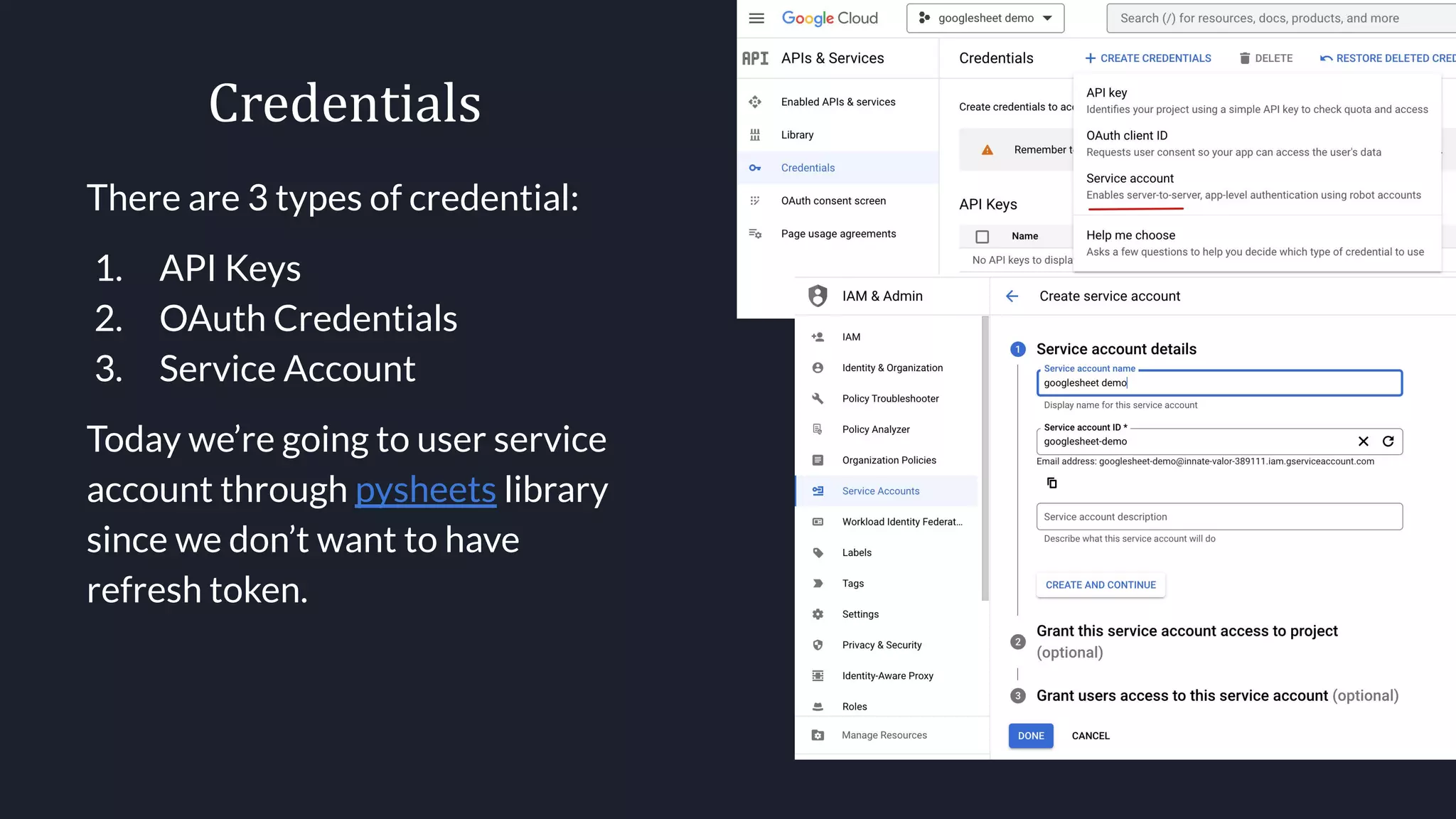The width and height of the screenshot is (1456, 819).
Task: Regenerate Service account ID with refresh icon
Action: 1388,441
